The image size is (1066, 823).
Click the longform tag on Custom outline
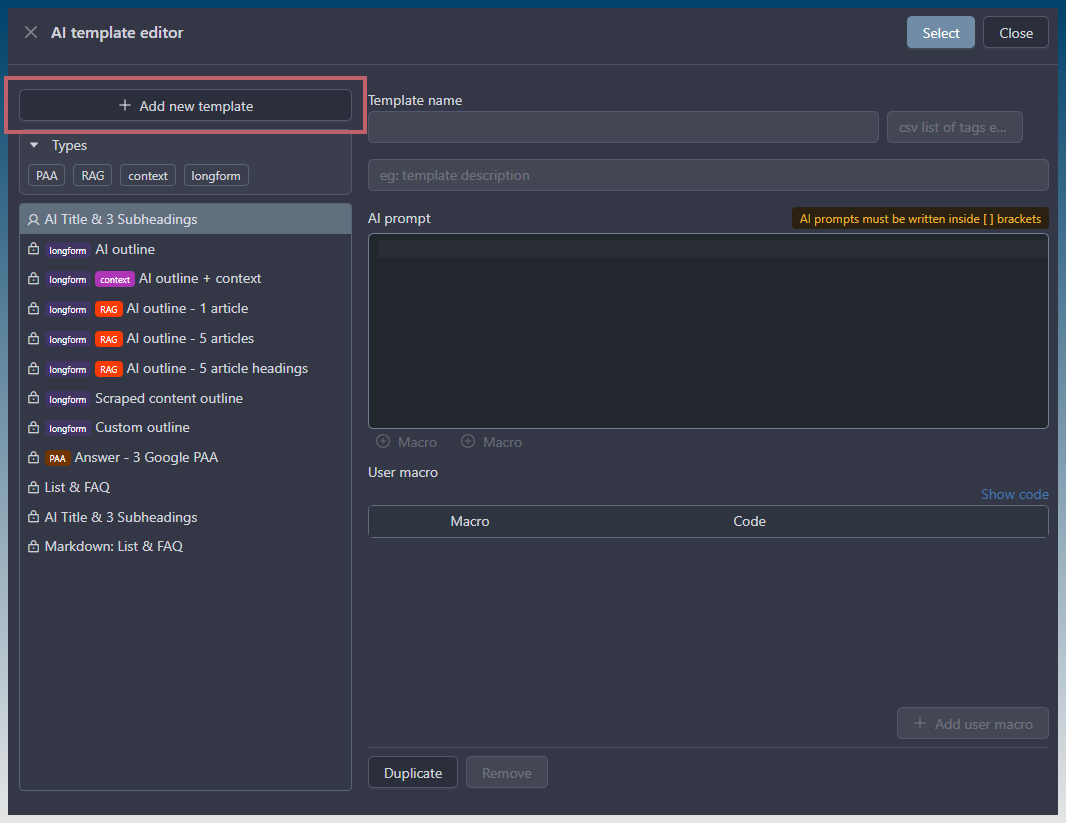coord(67,428)
